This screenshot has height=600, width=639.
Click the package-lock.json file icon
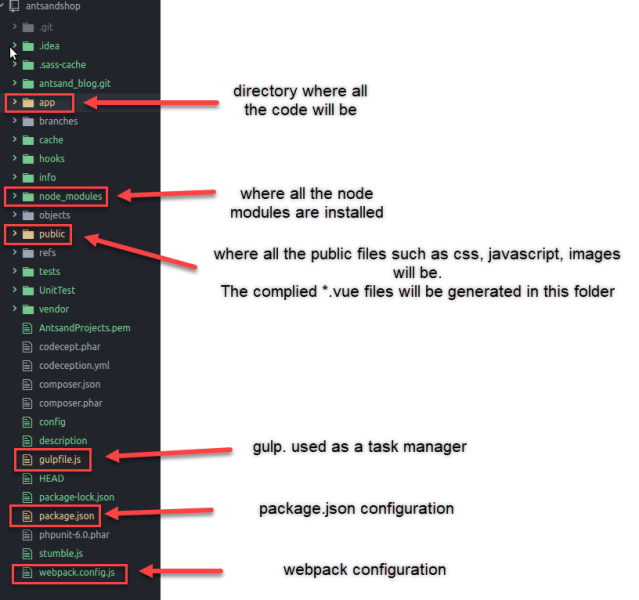27,497
